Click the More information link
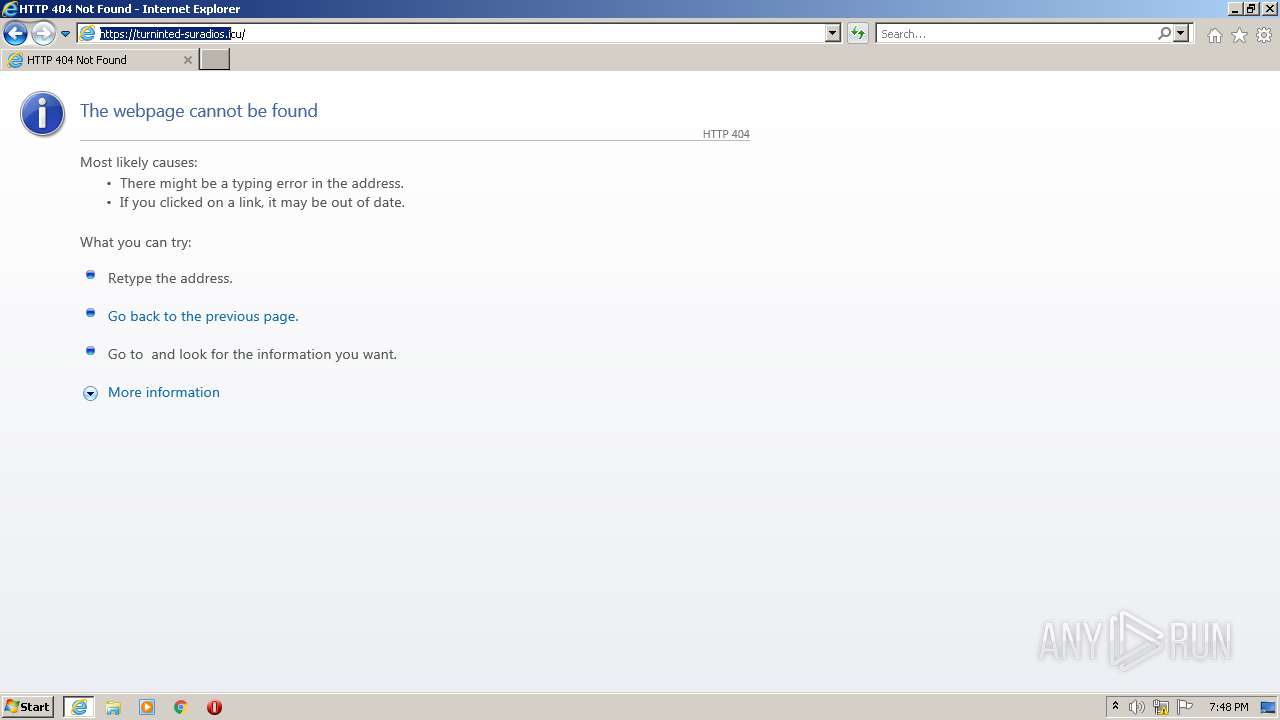The height and width of the screenshot is (720, 1280). click(x=164, y=392)
